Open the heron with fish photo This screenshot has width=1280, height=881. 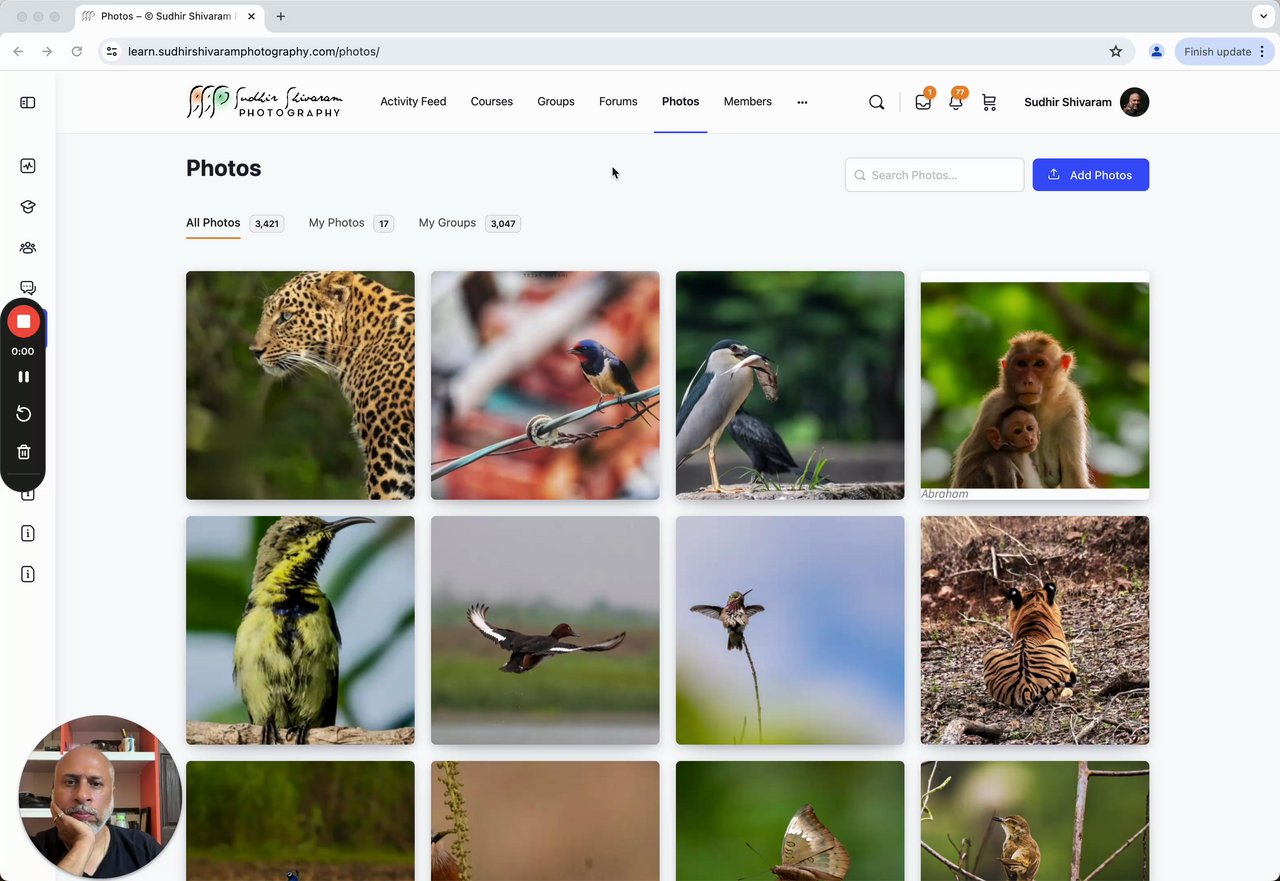click(x=790, y=385)
